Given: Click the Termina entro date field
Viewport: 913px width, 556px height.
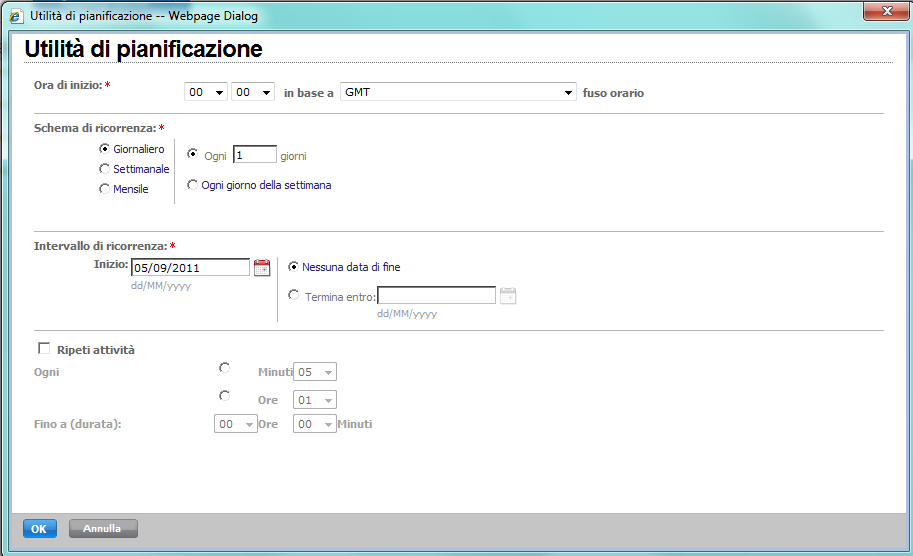Looking at the screenshot, I should (437, 295).
